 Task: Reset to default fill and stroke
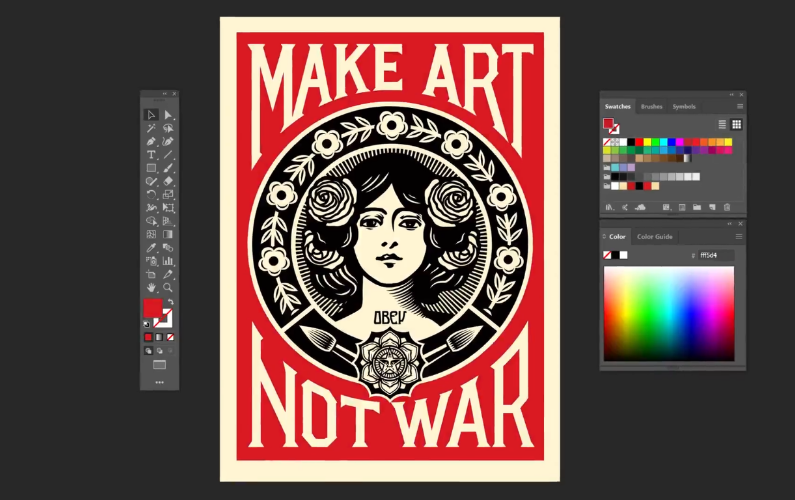[x=147, y=324]
